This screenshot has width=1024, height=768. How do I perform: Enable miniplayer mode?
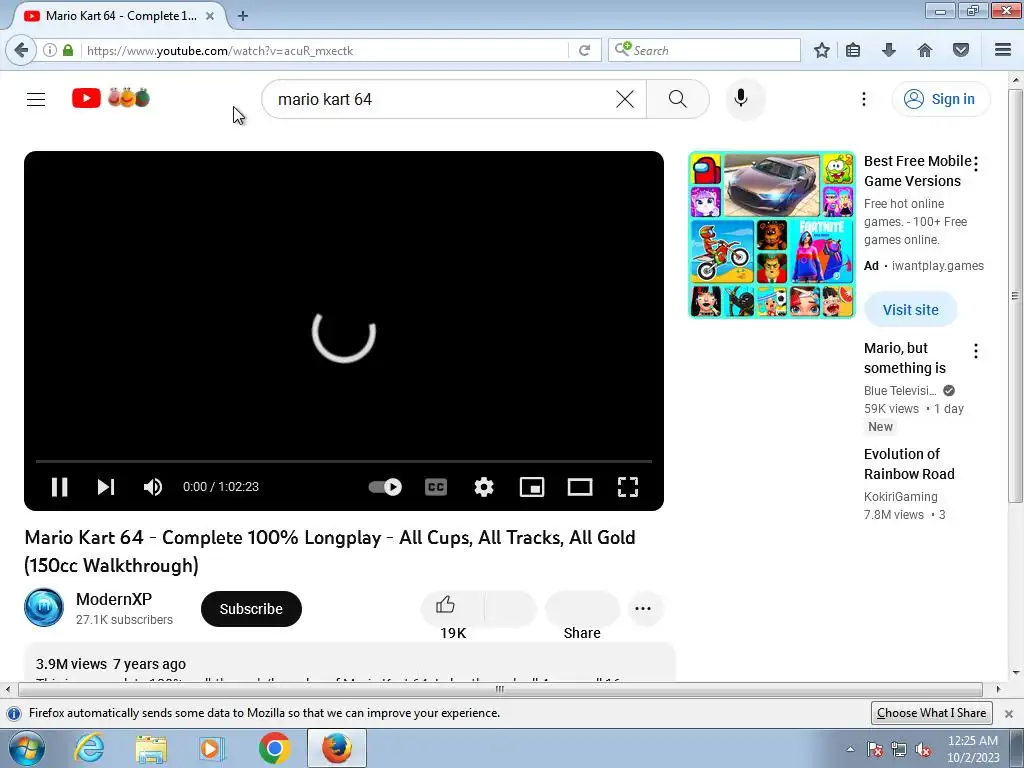pos(532,487)
